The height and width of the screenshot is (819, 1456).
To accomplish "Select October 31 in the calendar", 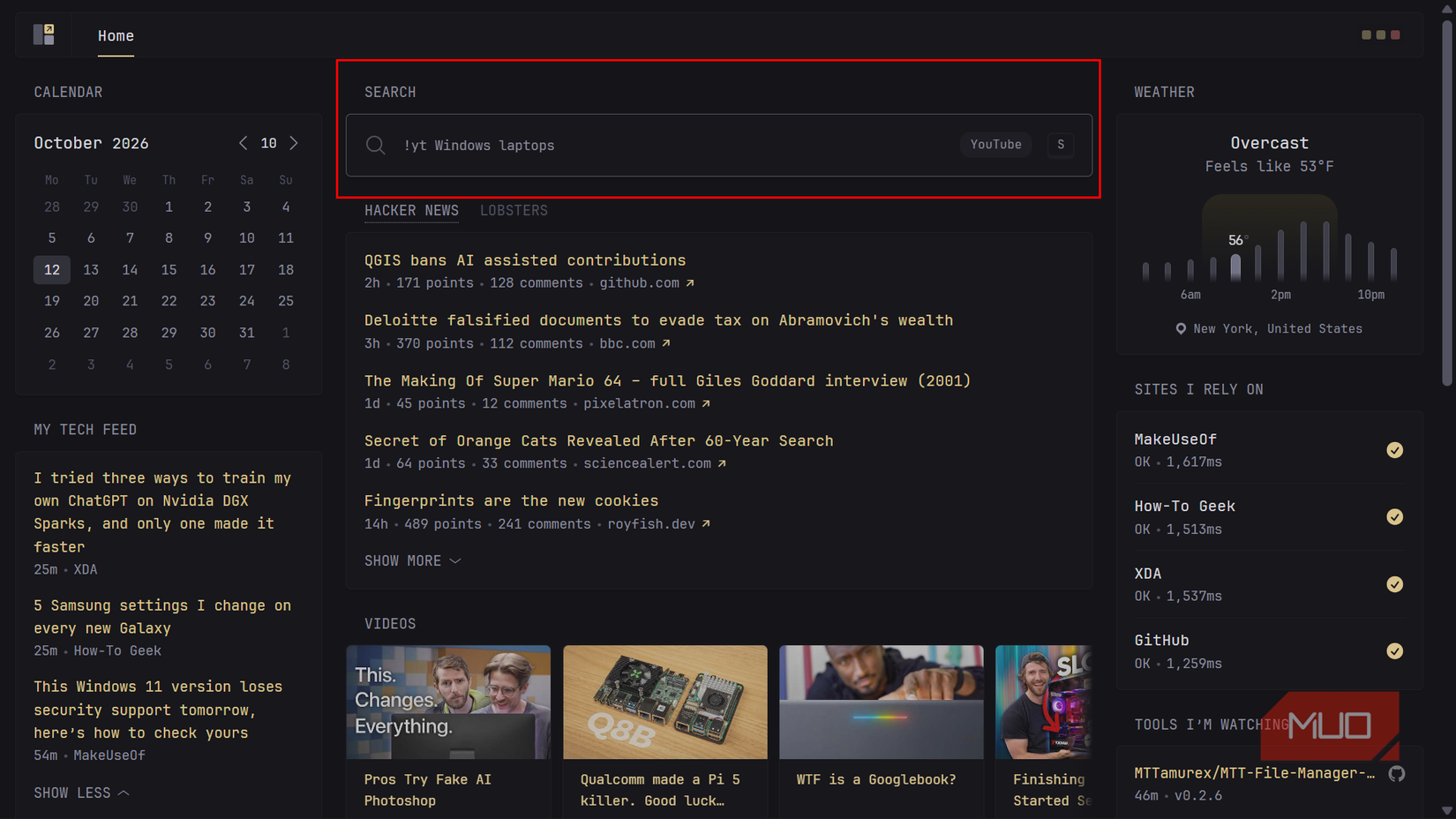I will coord(247,333).
